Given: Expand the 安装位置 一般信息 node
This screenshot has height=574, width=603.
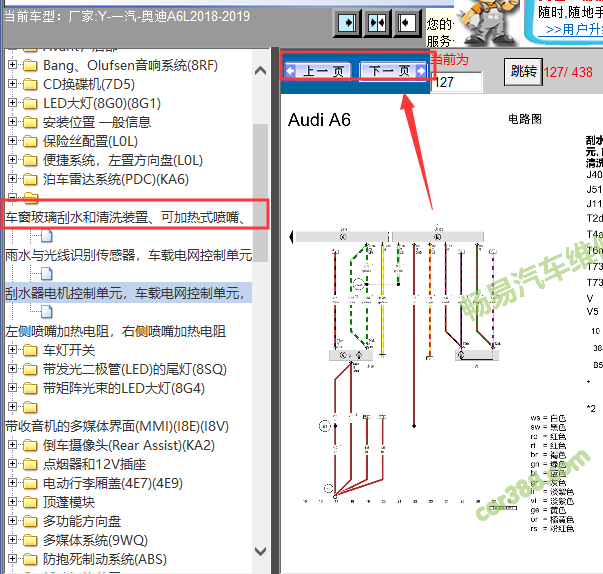Looking at the screenshot, I should 12,121.
